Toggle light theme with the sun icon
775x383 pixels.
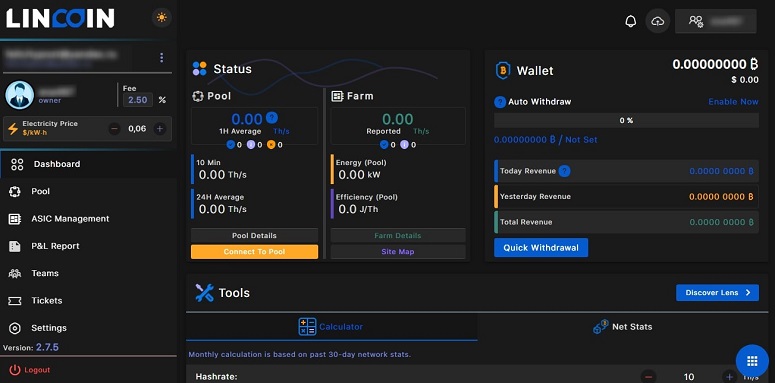tap(161, 18)
